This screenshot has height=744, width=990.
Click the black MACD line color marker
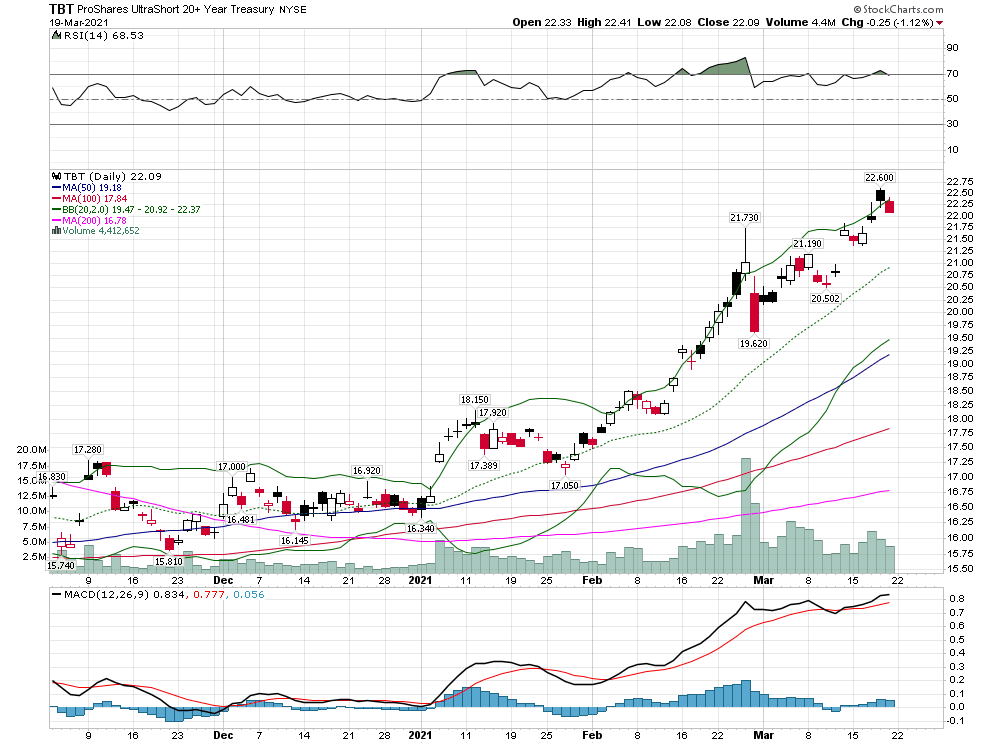(x=57, y=595)
